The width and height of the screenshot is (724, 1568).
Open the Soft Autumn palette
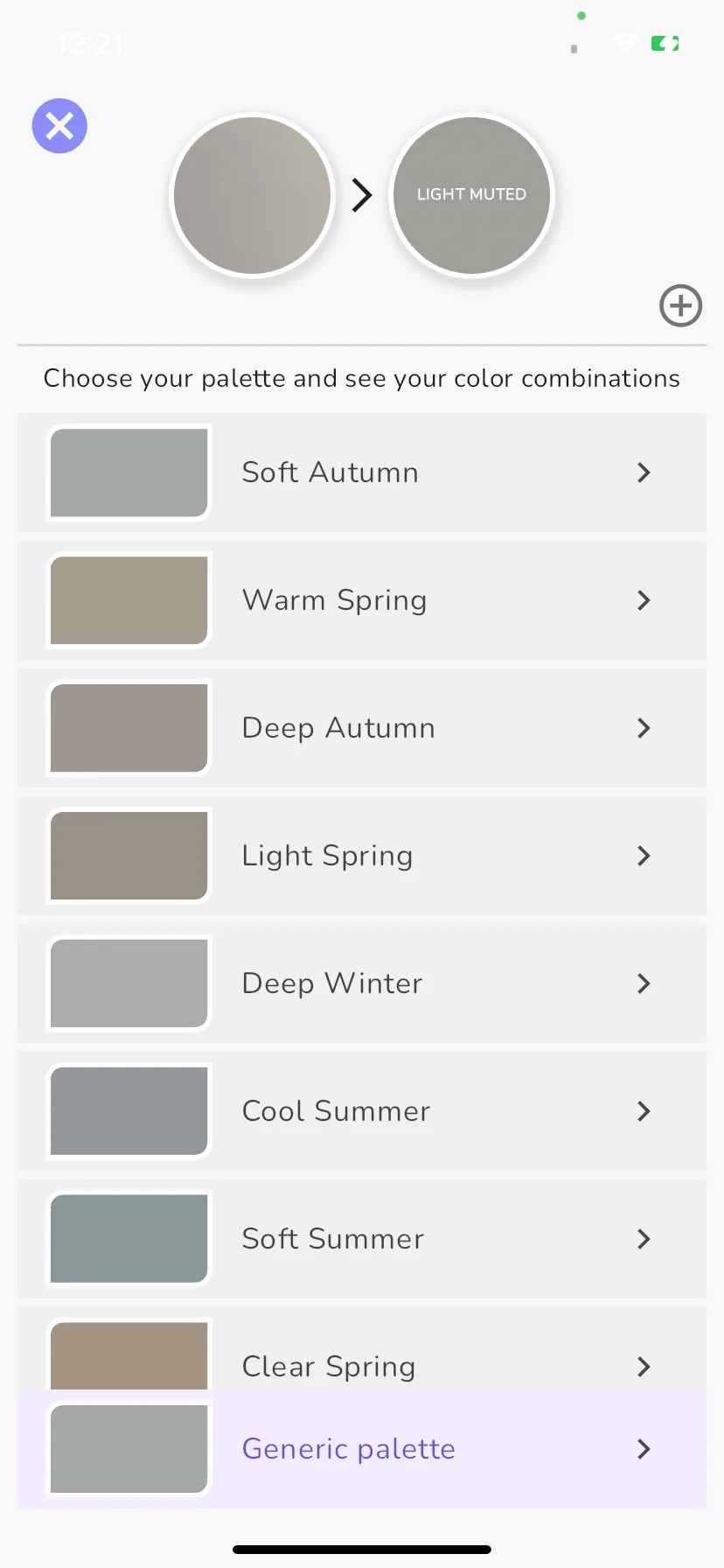pos(362,472)
